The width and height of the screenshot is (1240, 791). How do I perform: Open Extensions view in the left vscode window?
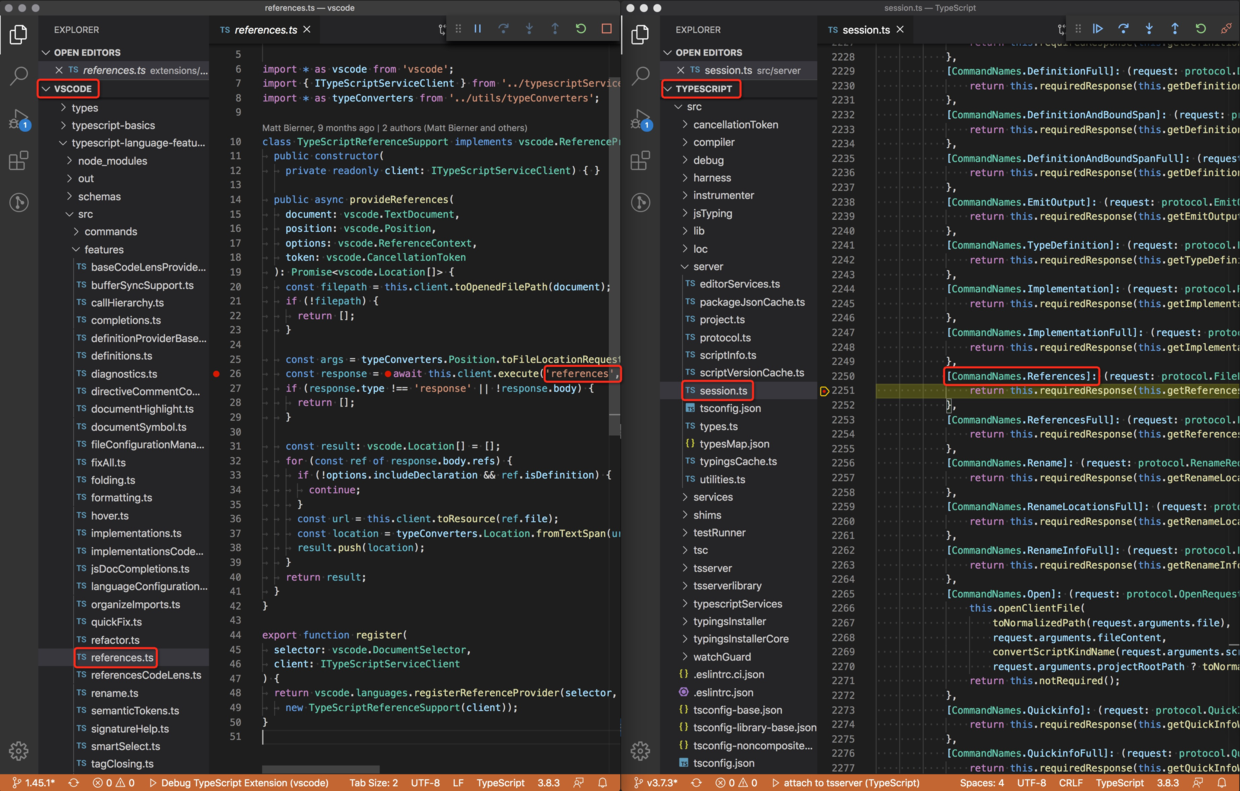tap(18, 161)
